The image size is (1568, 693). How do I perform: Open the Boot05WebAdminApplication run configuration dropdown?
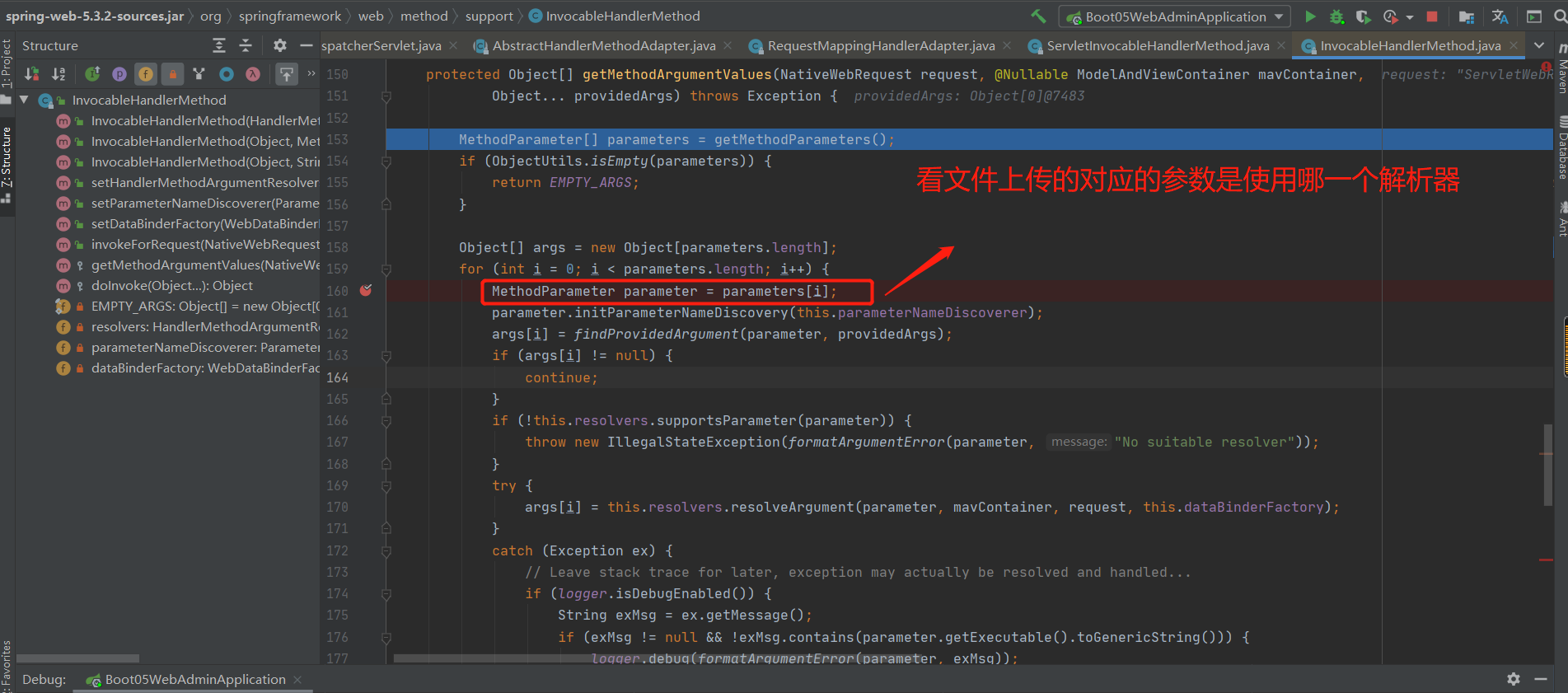[1174, 16]
